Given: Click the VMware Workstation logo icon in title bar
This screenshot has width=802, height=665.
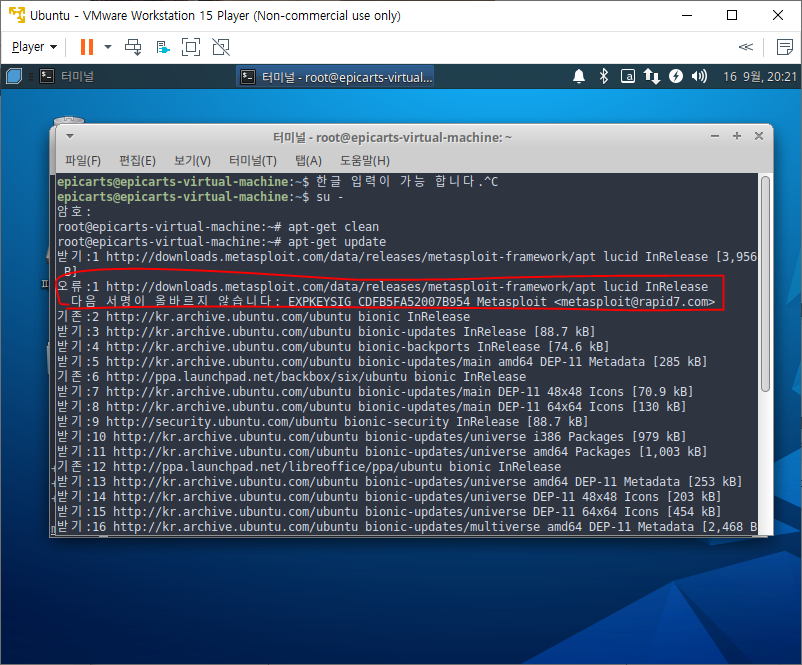Looking at the screenshot, I should pos(17,15).
